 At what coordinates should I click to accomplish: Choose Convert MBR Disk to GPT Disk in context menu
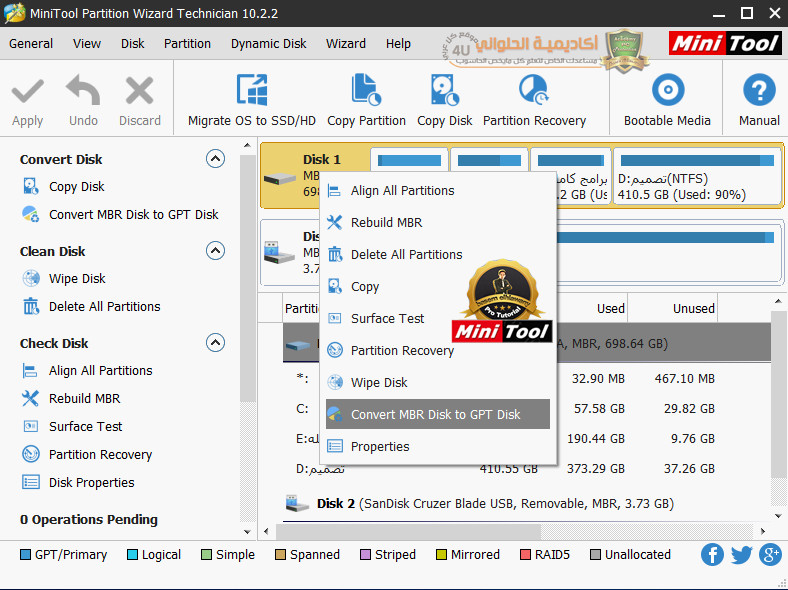click(436, 414)
